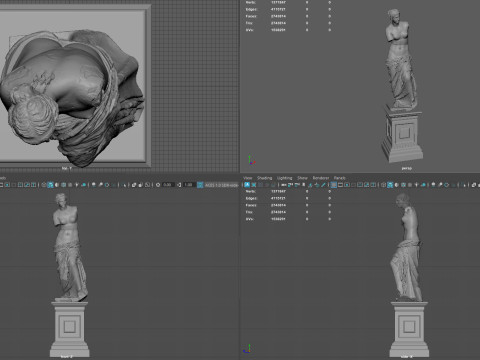Click UVs count in persp panel HUD

coord(278,30)
